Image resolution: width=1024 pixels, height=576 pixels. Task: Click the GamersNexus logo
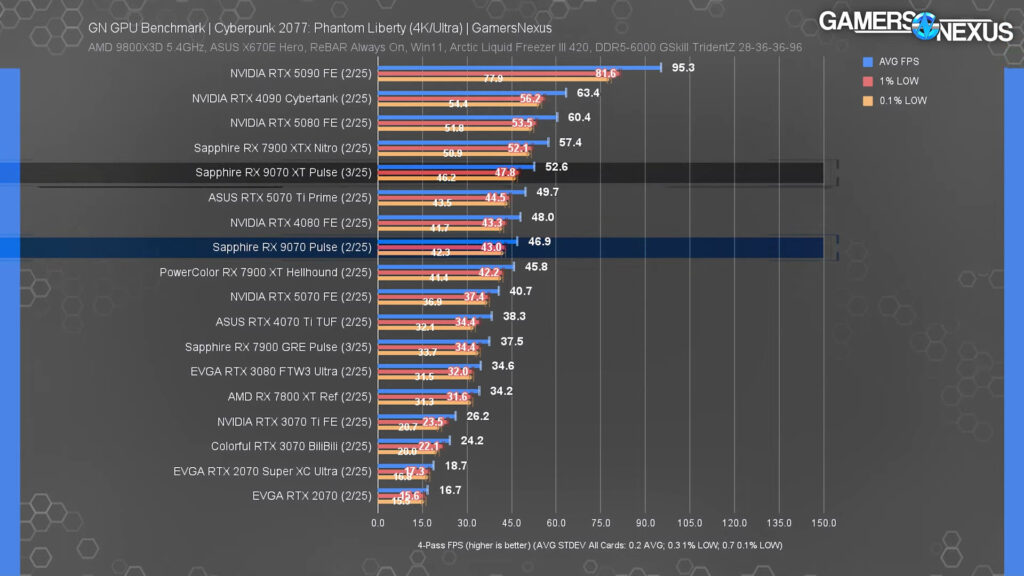[x=916, y=27]
